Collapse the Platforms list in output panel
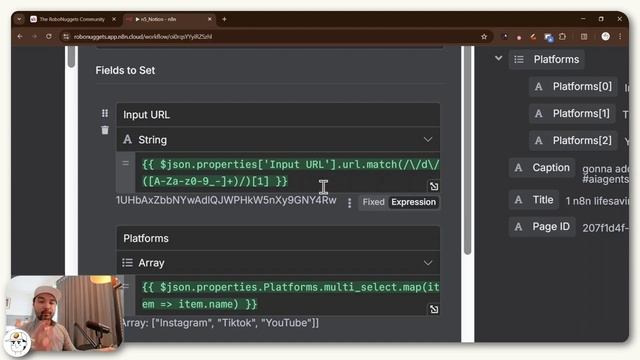Screen dimensions: 640x360 [x=498, y=59]
